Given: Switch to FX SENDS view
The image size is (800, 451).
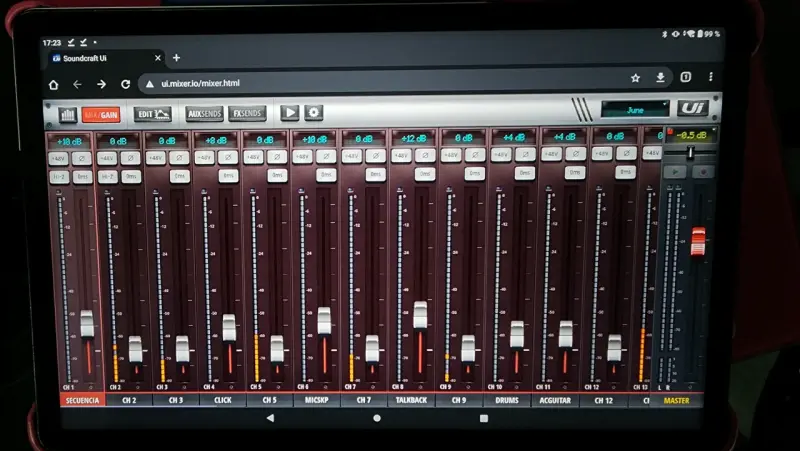Looking at the screenshot, I should pyautogui.click(x=247, y=113).
